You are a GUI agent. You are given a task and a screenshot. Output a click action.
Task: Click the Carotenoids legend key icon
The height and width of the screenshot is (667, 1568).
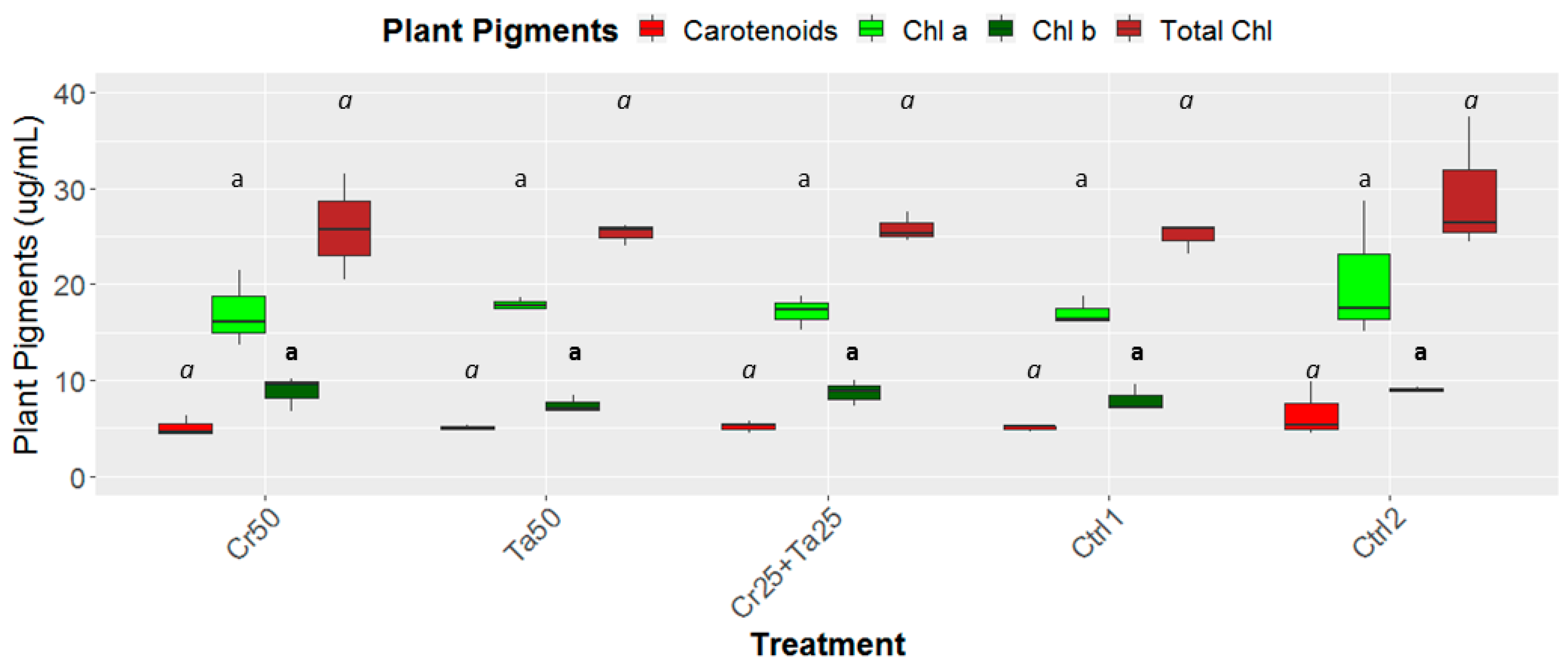pos(651,29)
